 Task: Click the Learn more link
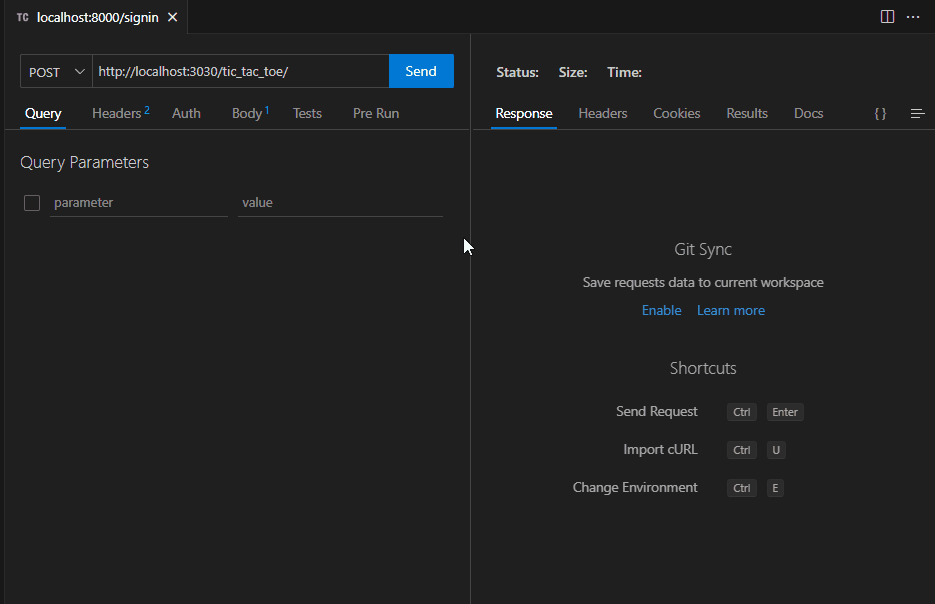(x=730, y=310)
